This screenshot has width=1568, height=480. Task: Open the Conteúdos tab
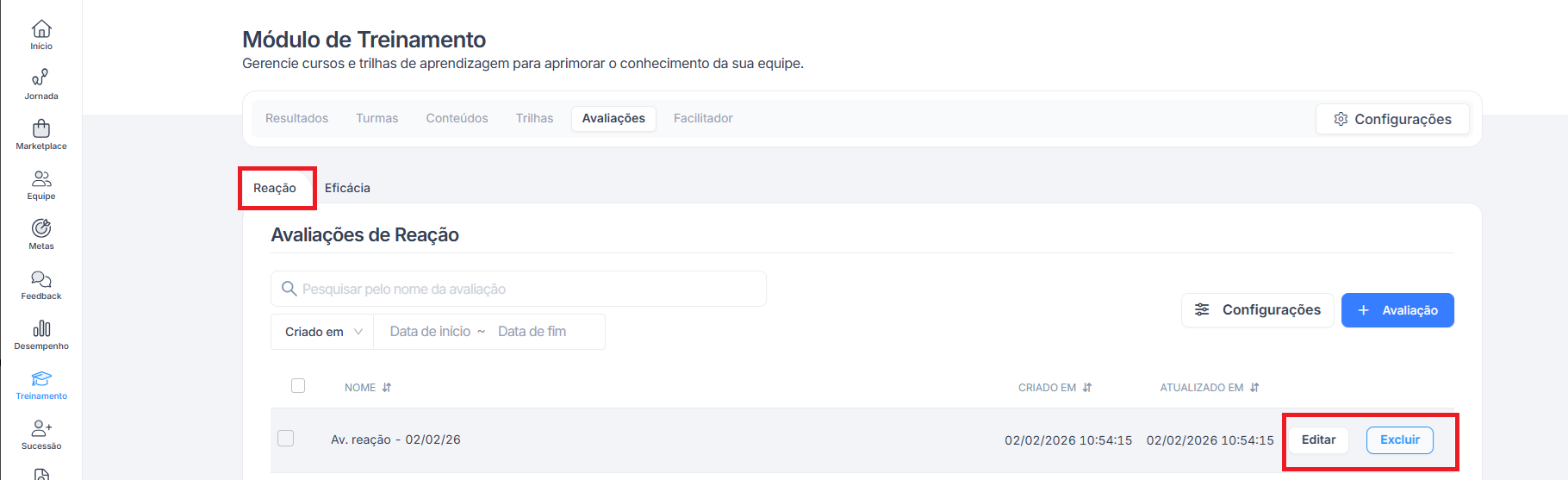tap(457, 118)
